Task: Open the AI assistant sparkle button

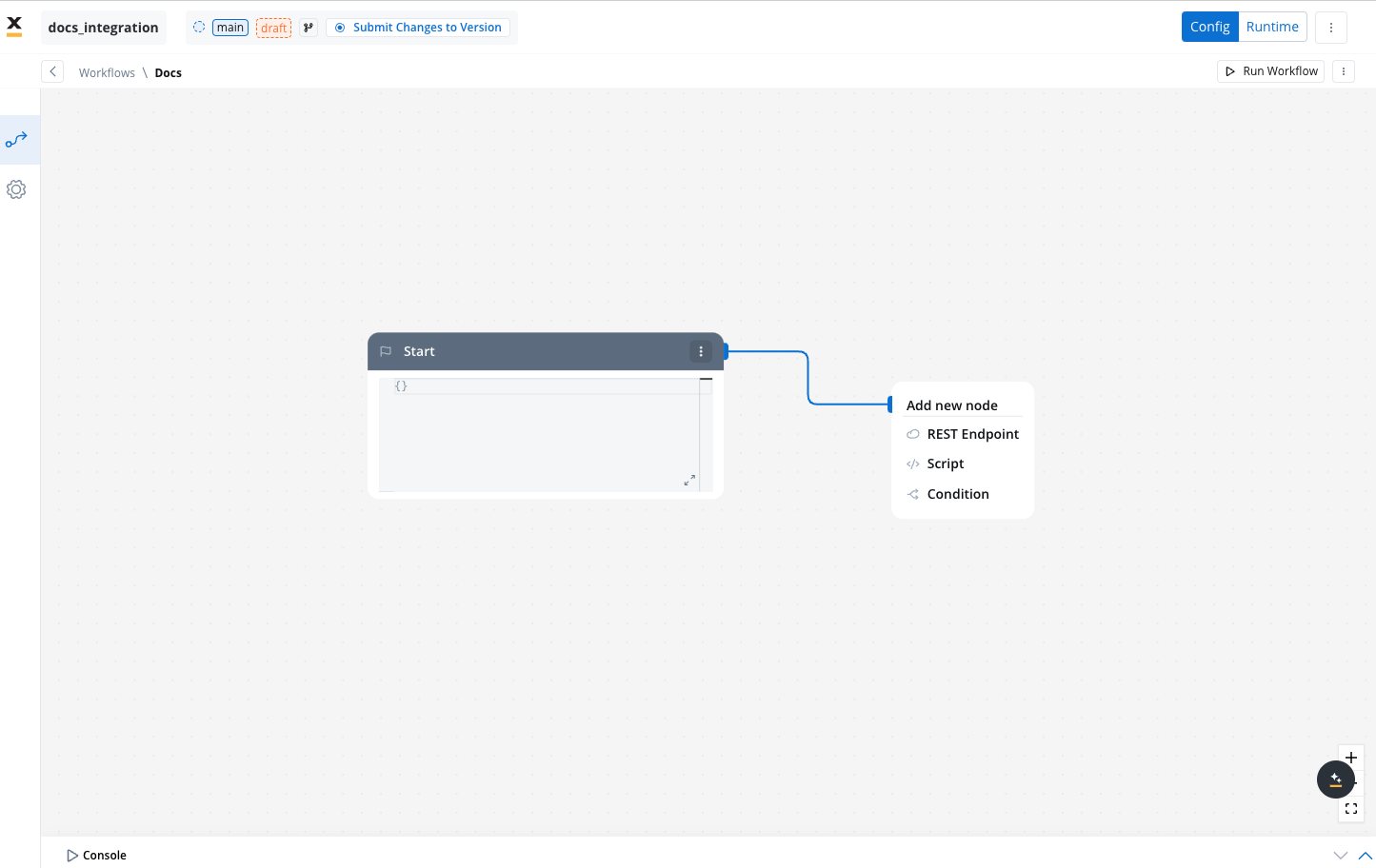Action: pyautogui.click(x=1336, y=779)
